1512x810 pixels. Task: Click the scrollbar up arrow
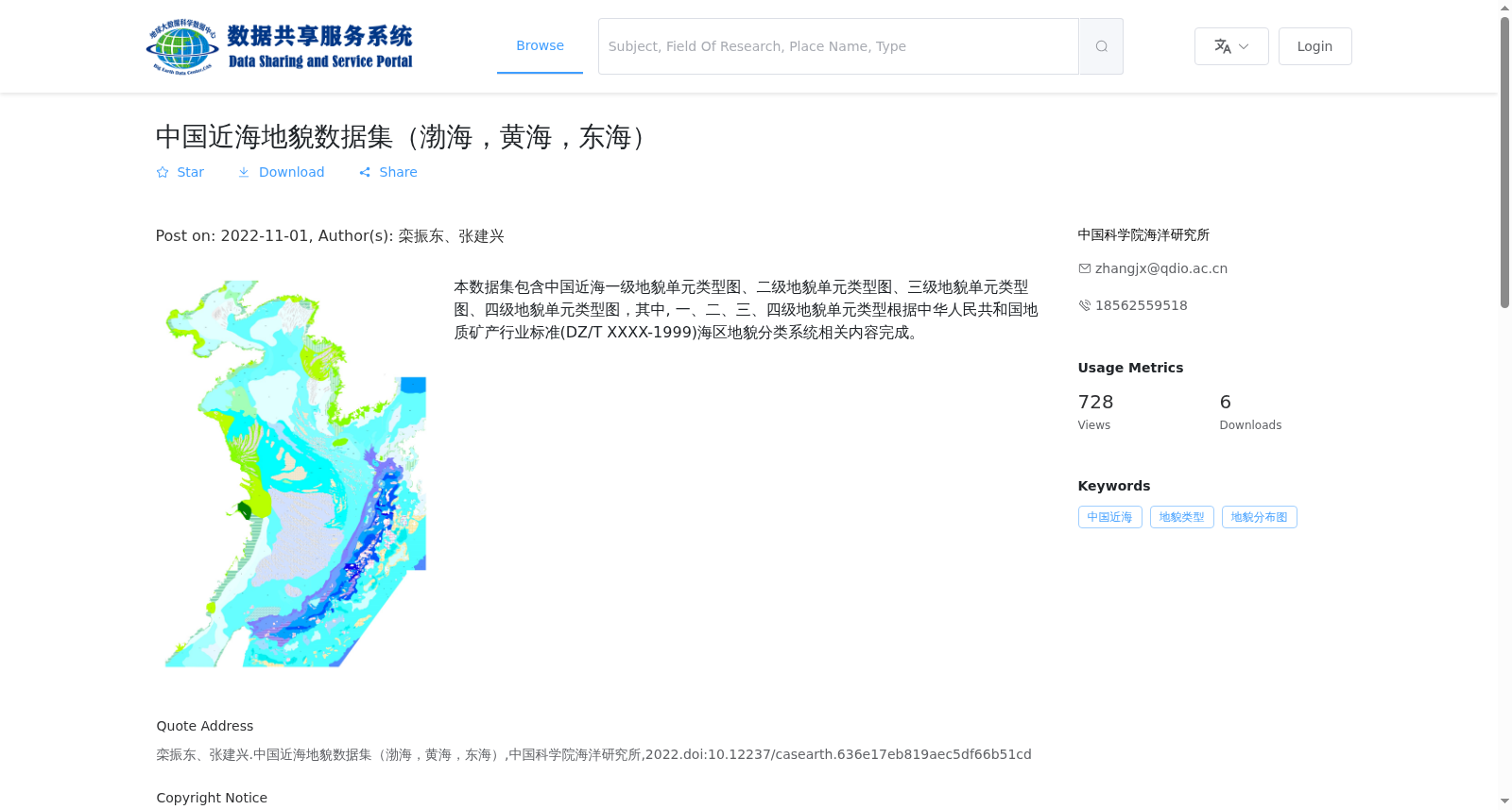click(1504, 8)
